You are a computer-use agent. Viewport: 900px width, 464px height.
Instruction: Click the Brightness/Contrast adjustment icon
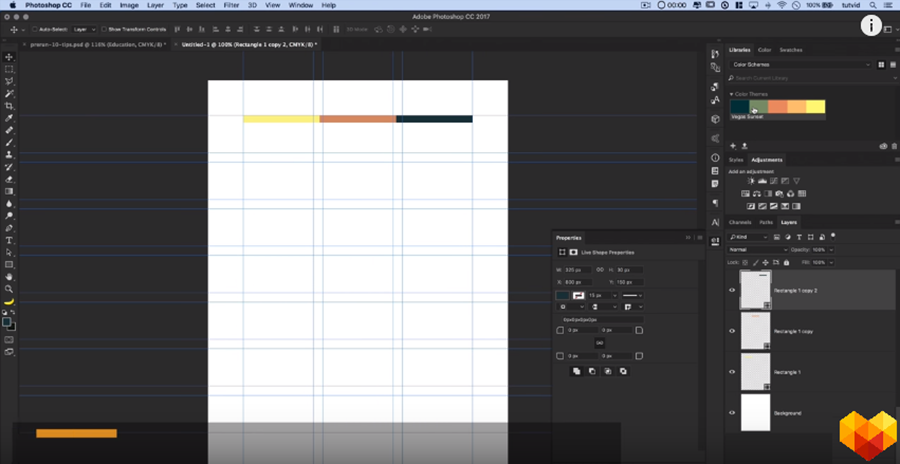(751, 180)
